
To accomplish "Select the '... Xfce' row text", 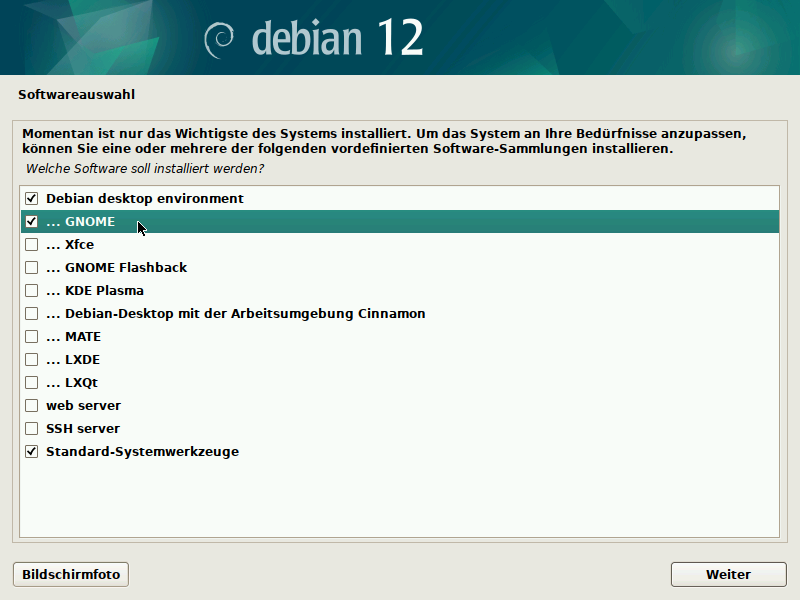I will (x=70, y=244).
